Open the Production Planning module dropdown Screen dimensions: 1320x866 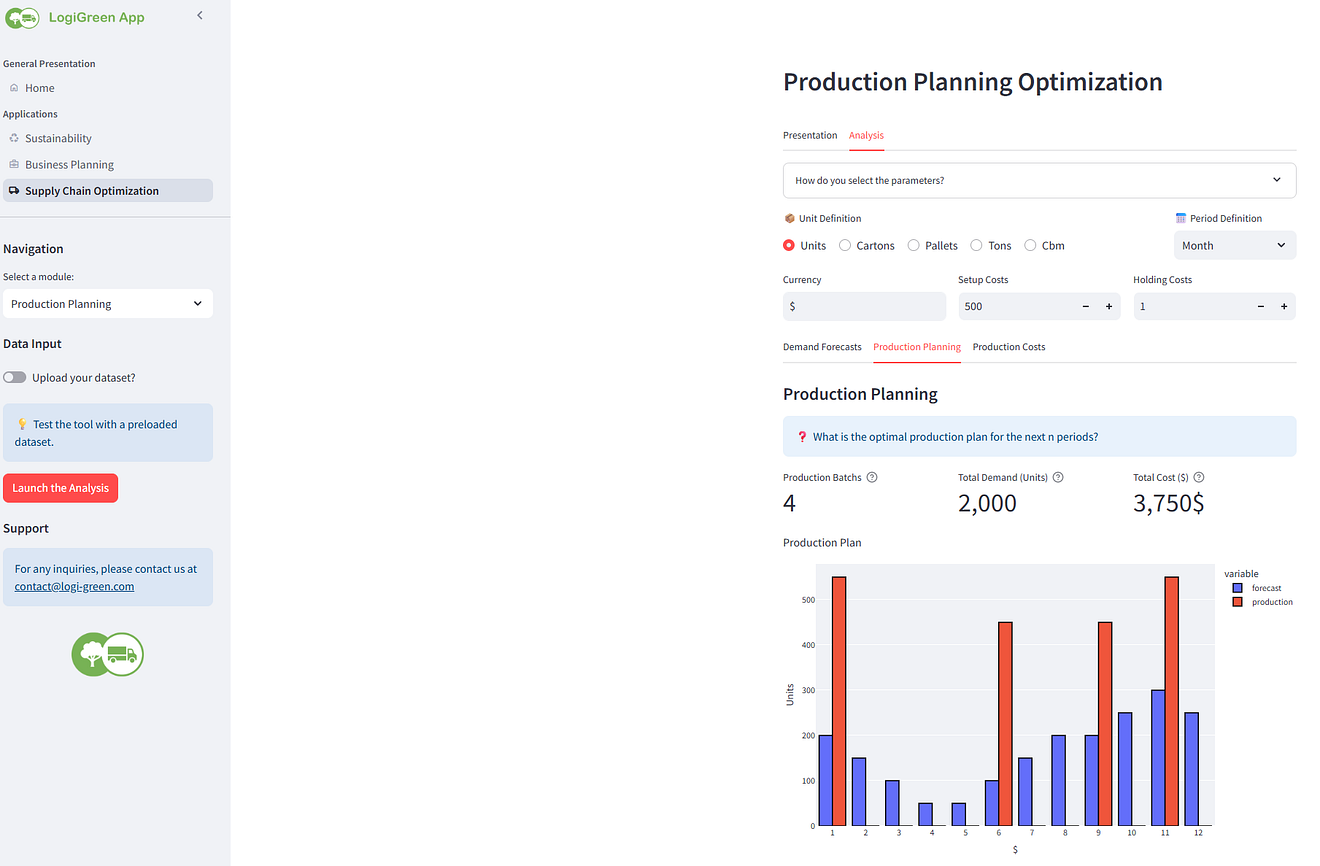coord(107,304)
